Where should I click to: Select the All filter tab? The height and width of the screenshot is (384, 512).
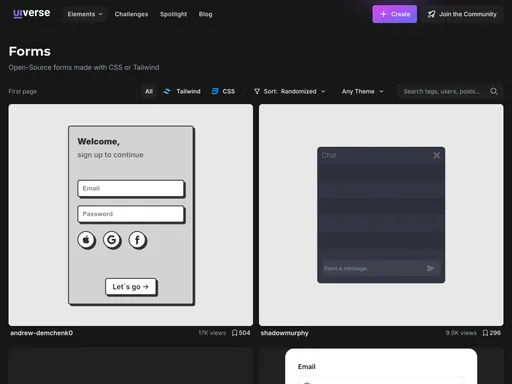click(149, 91)
